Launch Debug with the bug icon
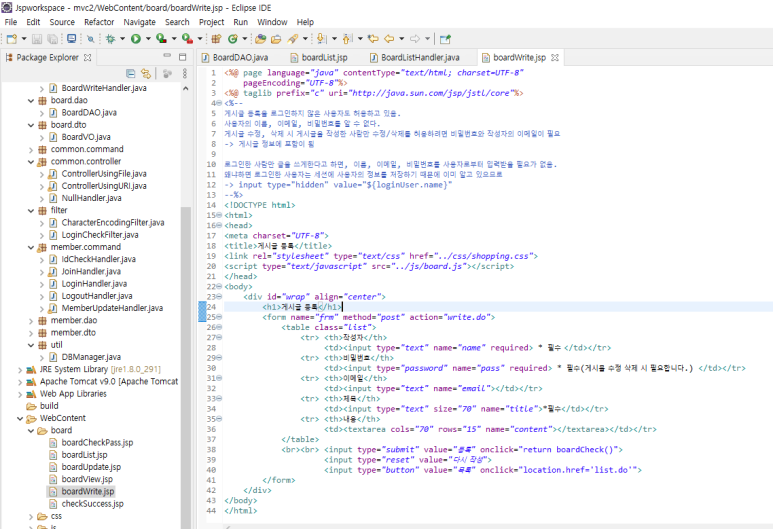 pyautogui.click(x=110, y=38)
